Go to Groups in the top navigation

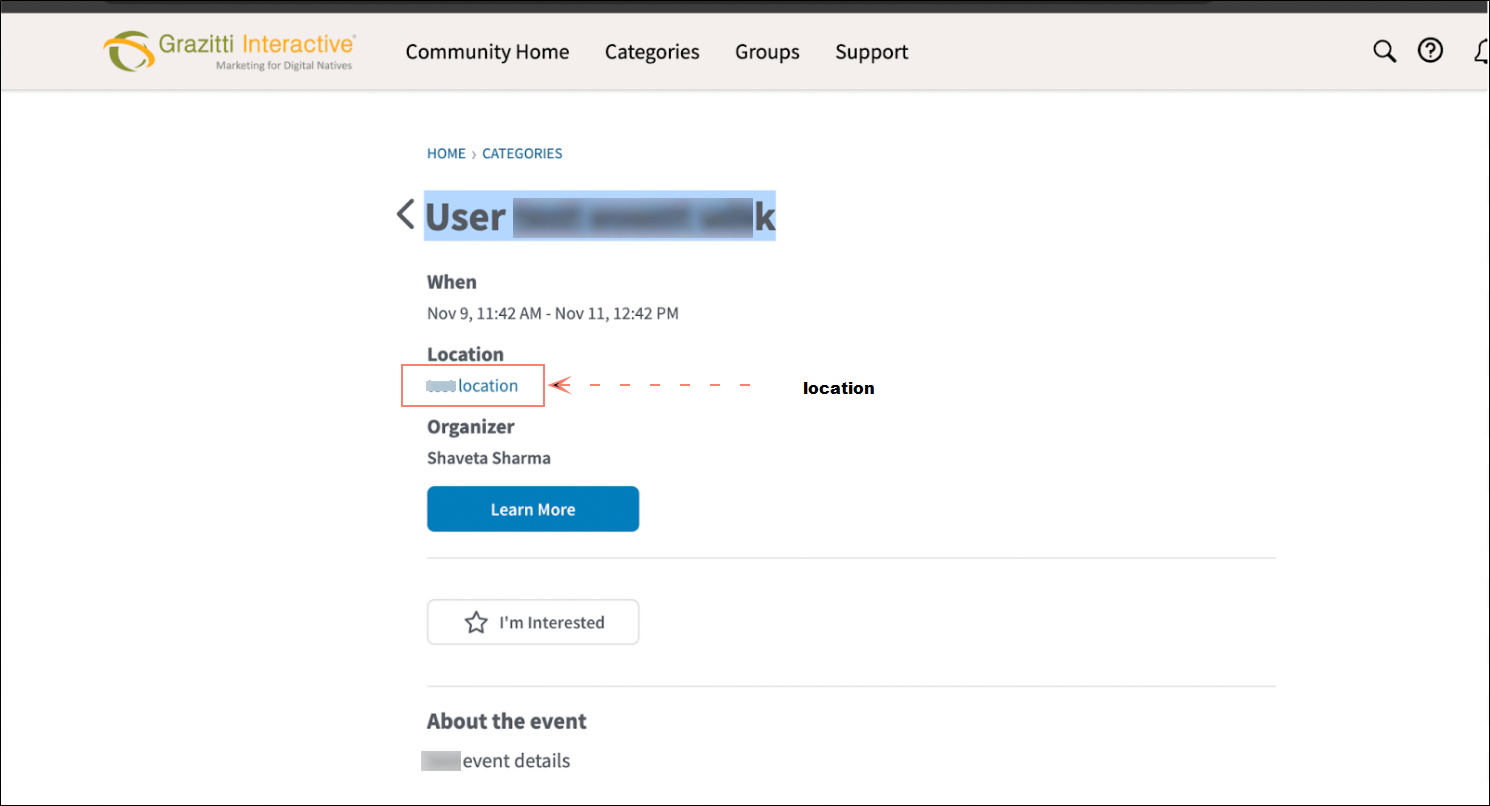coord(767,52)
